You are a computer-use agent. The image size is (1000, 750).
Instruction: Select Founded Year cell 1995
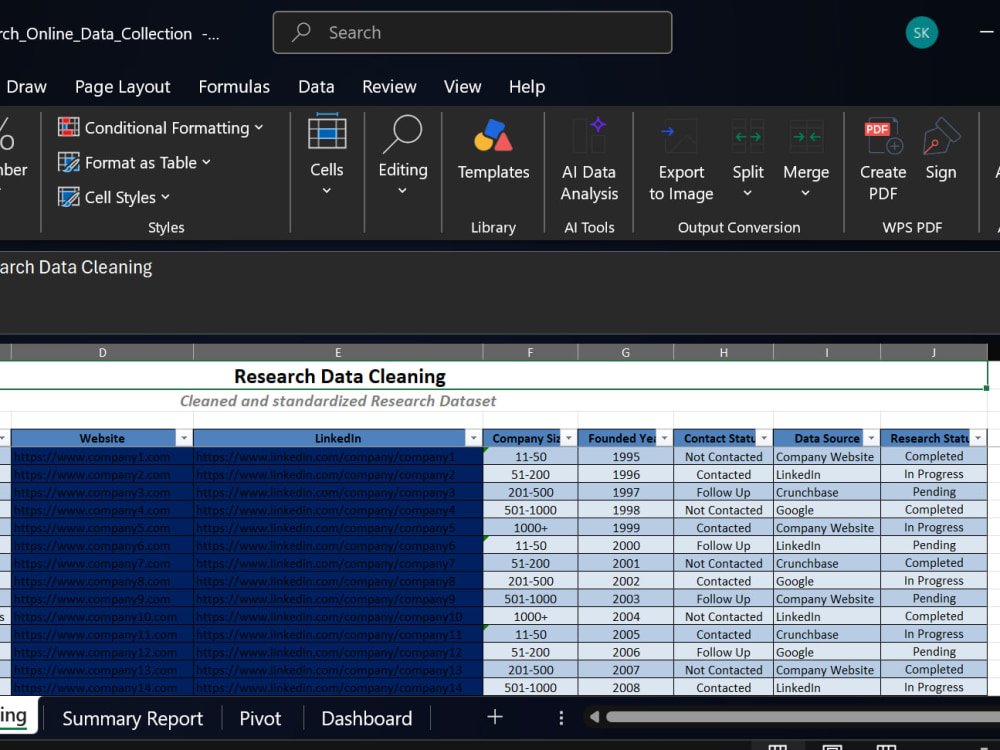[626, 457]
